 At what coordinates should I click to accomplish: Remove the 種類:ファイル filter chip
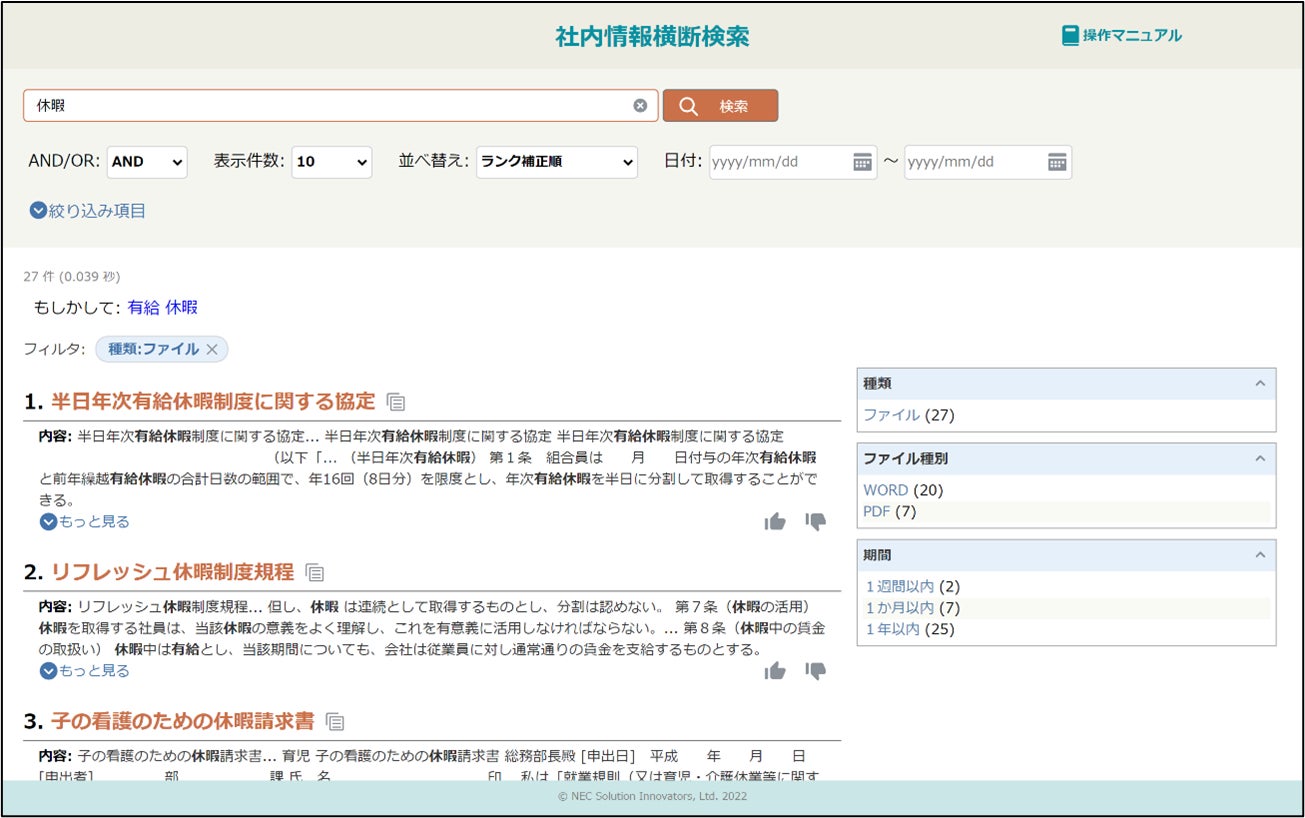point(212,349)
